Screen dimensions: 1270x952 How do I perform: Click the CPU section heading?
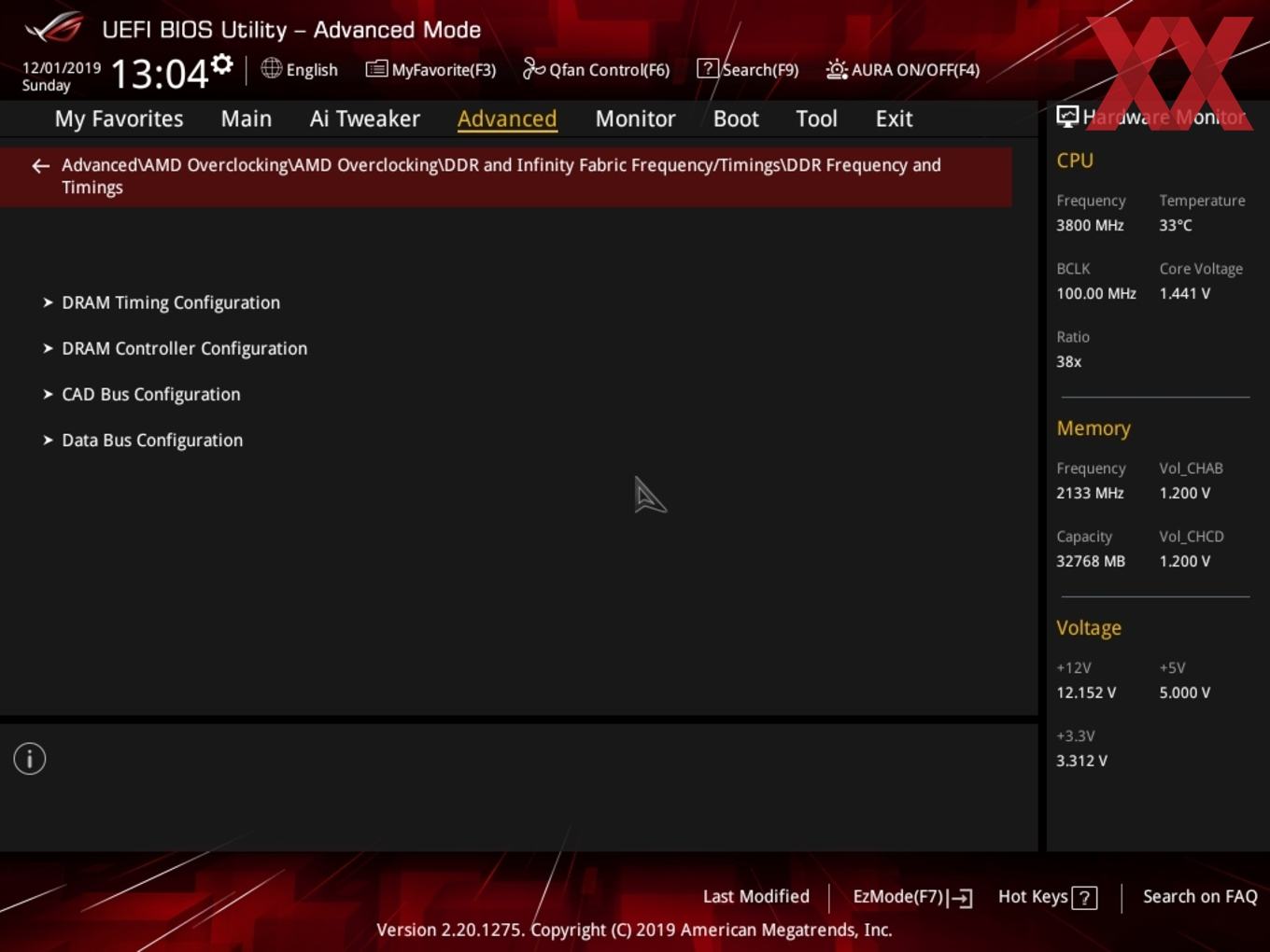tap(1075, 161)
